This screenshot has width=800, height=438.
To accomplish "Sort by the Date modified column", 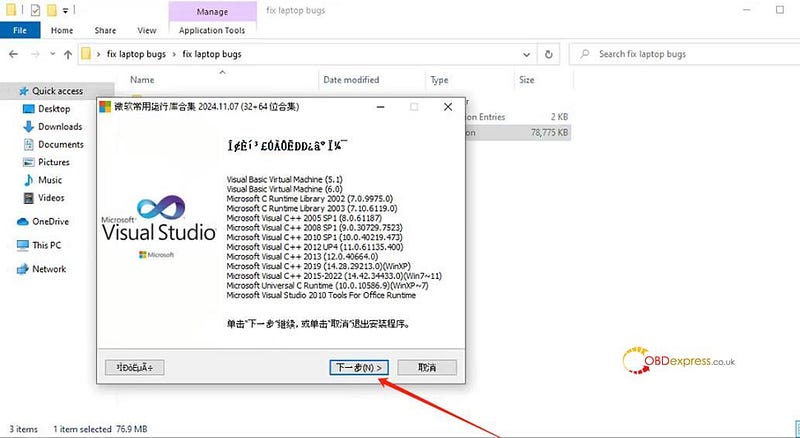I will click(351, 80).
